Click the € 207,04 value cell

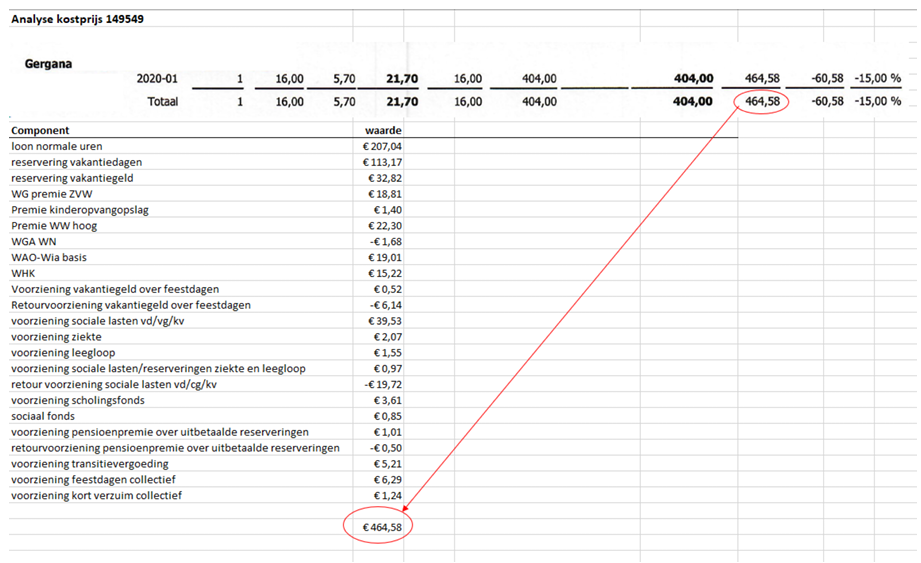click(383, 146)
